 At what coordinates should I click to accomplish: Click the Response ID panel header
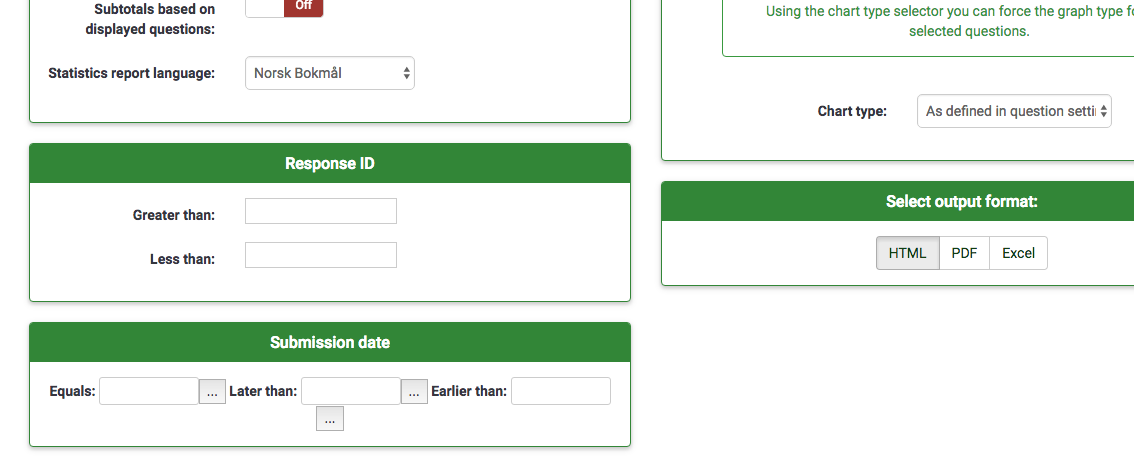(x=330, y=163)
